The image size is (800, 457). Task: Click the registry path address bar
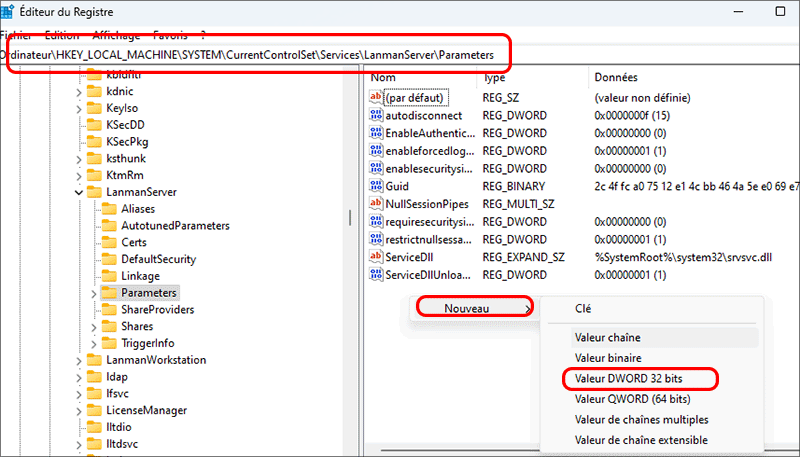point(258,55)
